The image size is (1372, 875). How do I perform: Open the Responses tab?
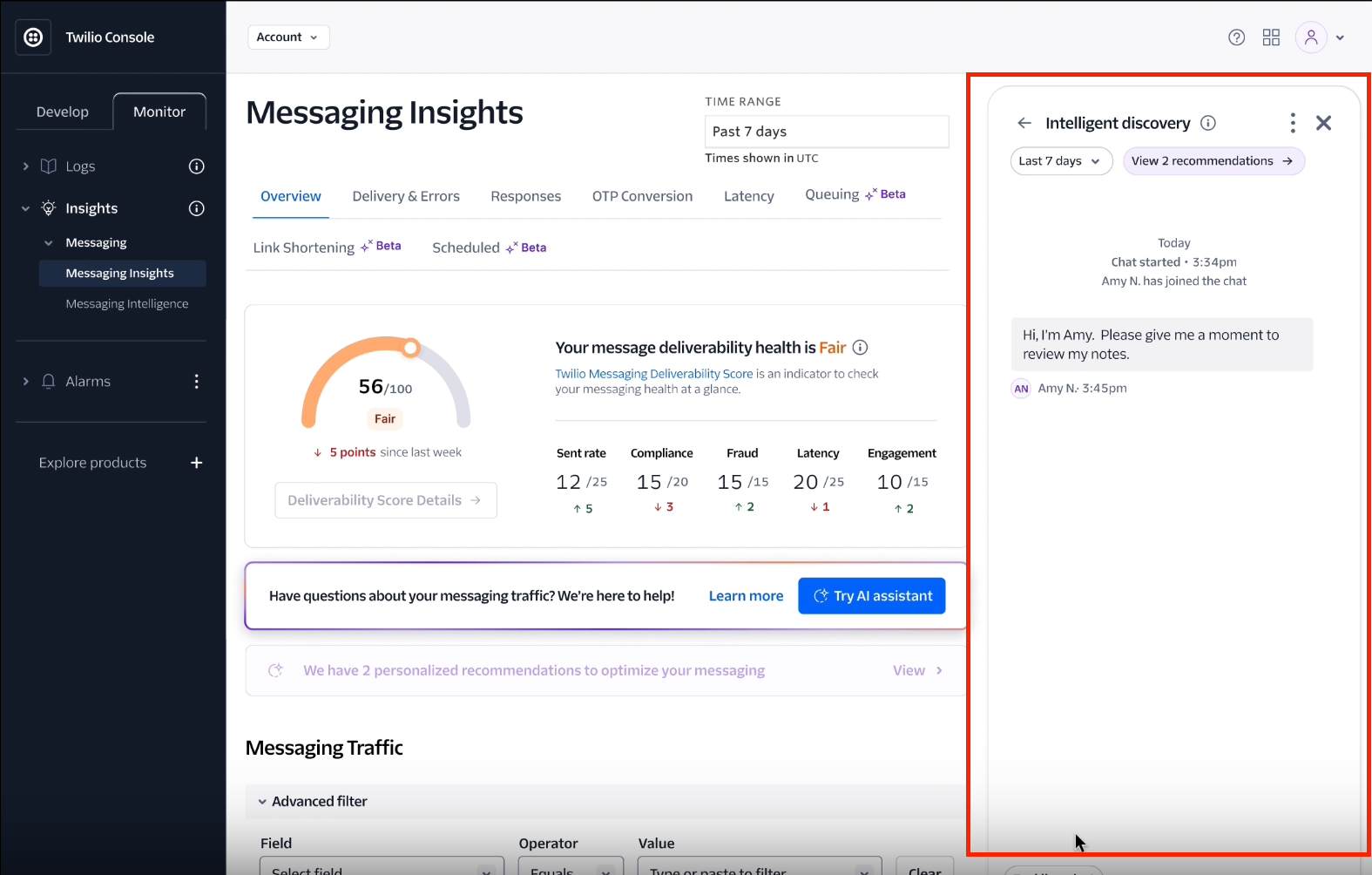pyautogui.click(x=525, y=196)
